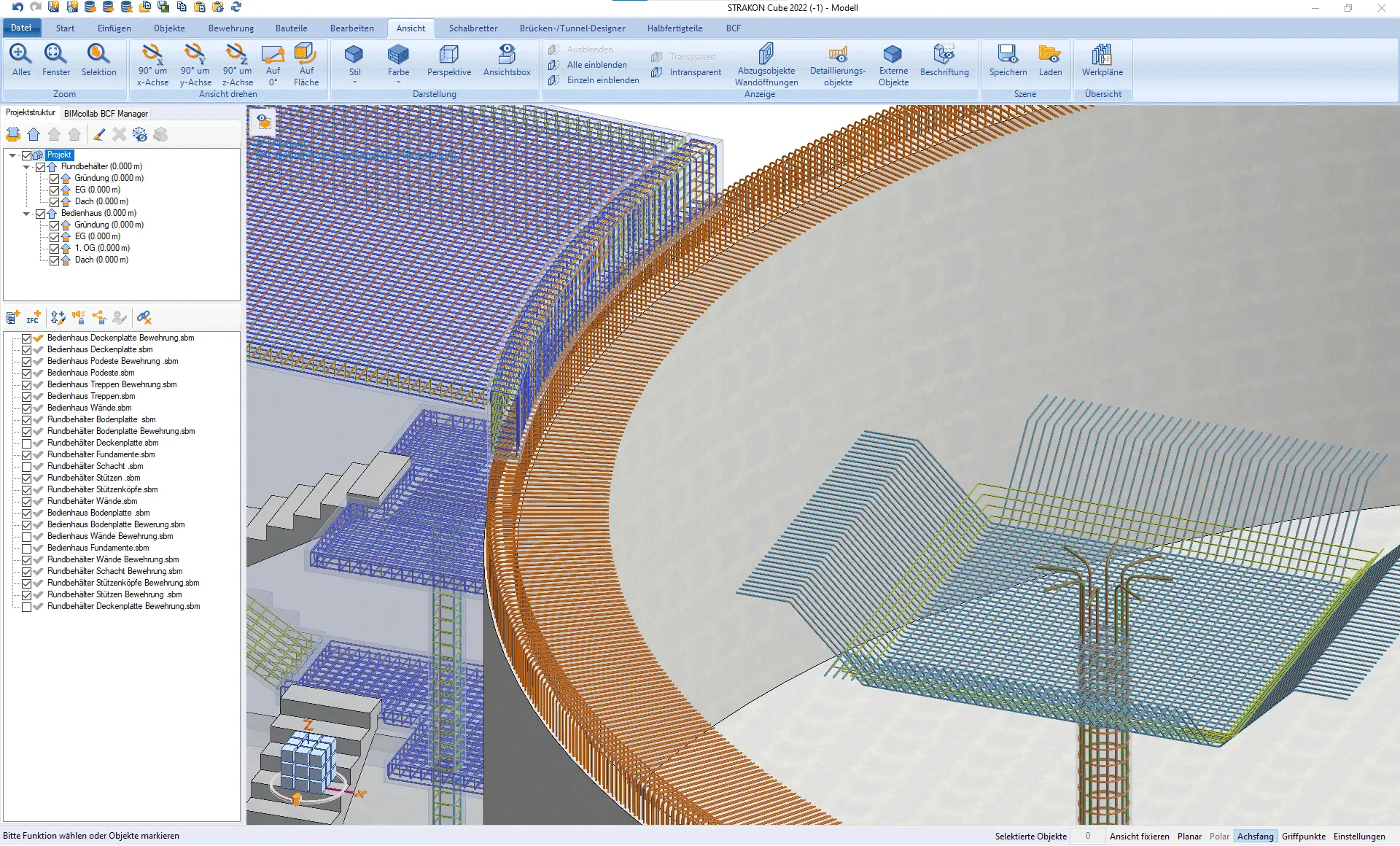Screen dimensions: 1400x846
Task: Open the Ansichtsbox tool
Action: click(507, 60)
